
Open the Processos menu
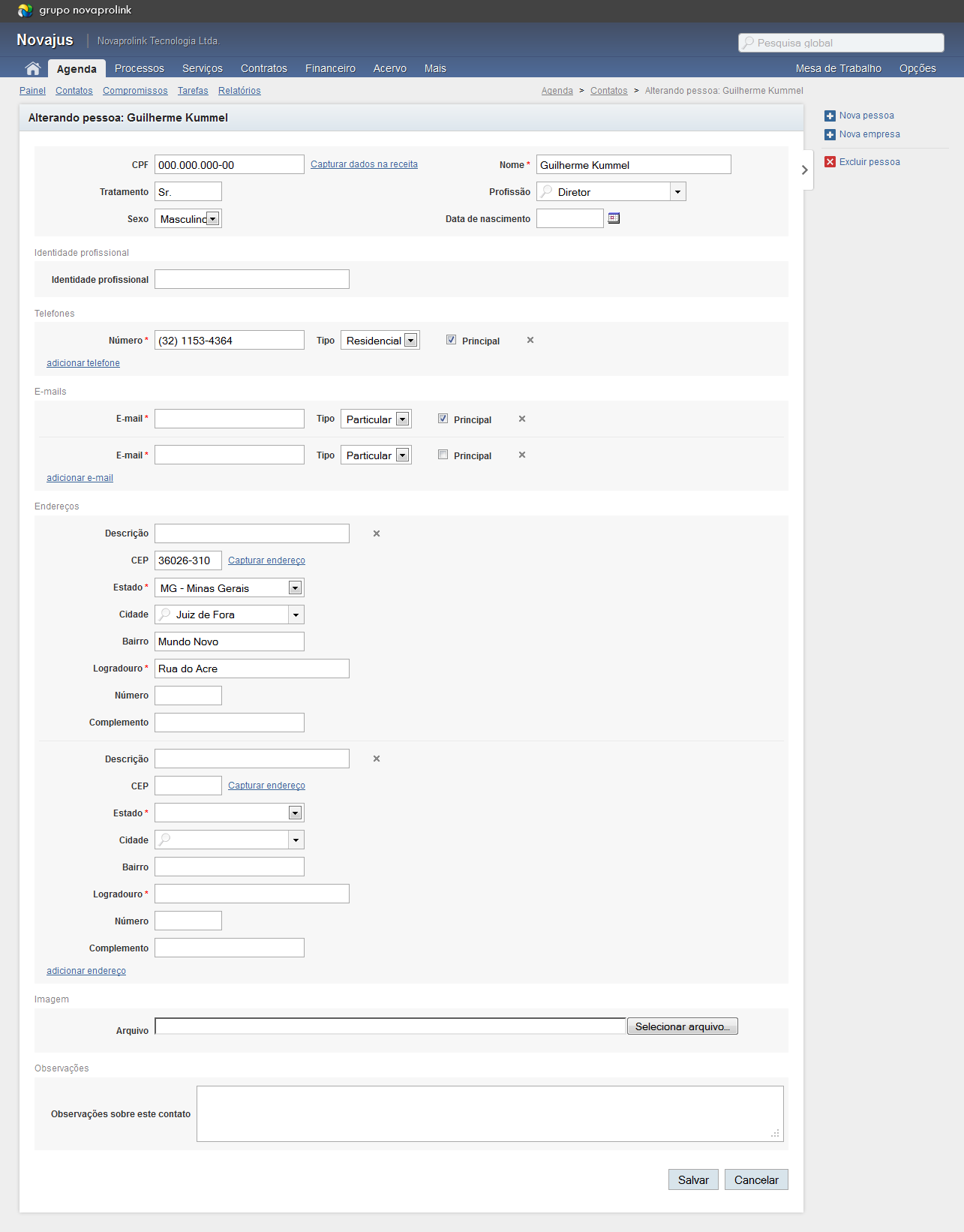140,68
